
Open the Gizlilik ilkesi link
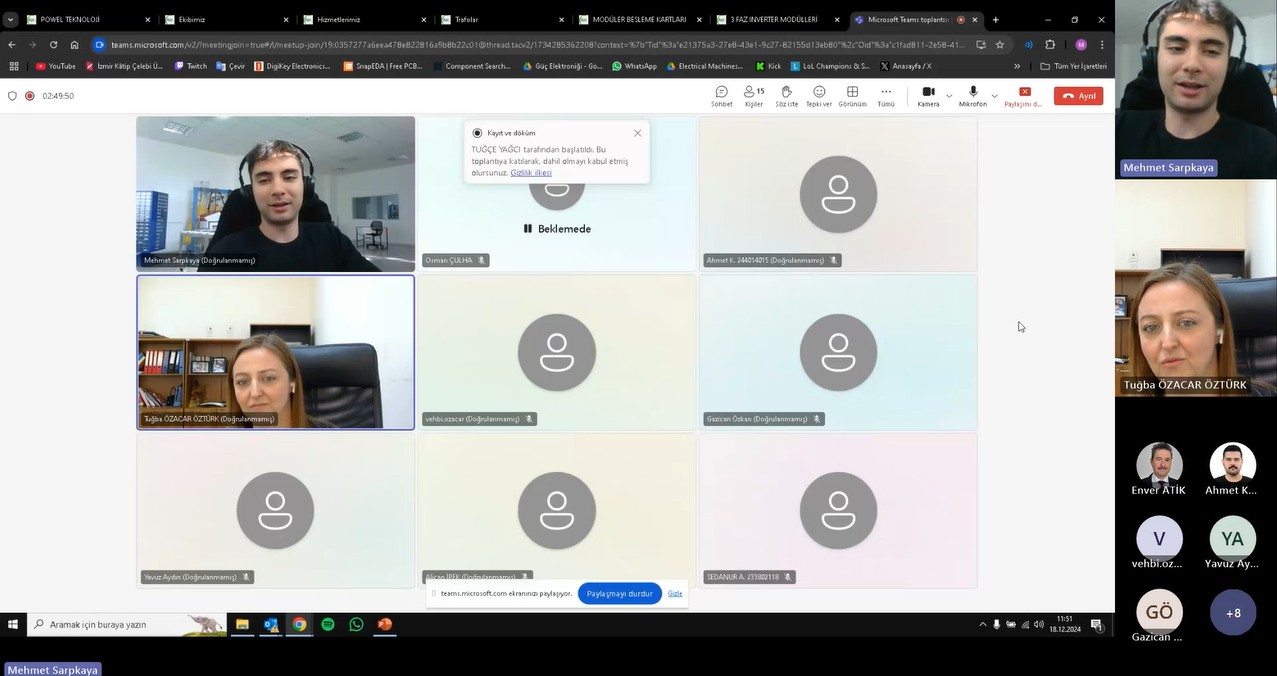click(x=530, y=173)
